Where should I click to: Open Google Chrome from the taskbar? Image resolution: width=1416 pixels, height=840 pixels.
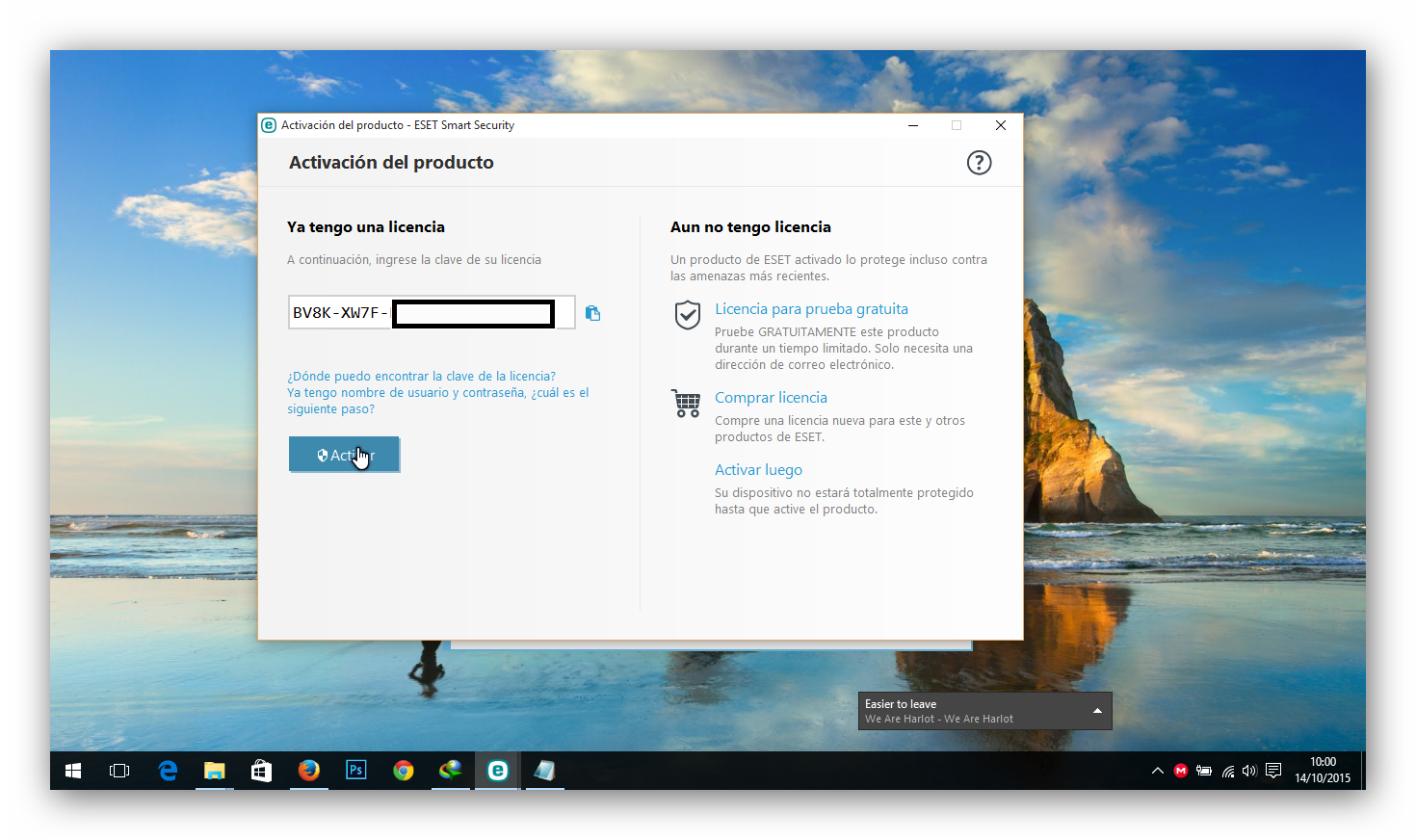pos(403,771)
